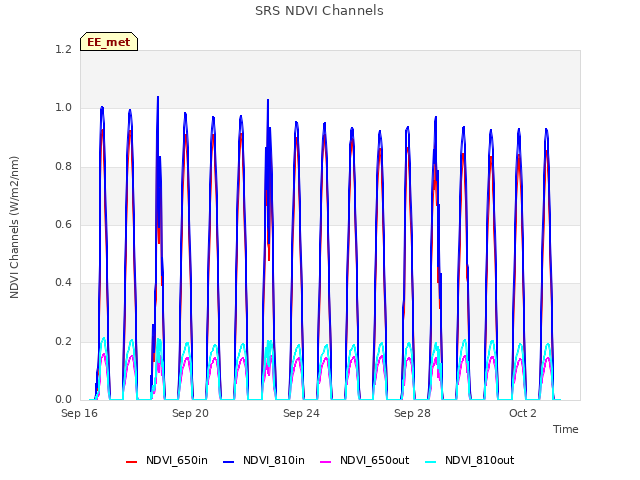Screen dimensions: 640x480
Task: Select the NDVI_810out legend entry
Action: pos(469,460)
